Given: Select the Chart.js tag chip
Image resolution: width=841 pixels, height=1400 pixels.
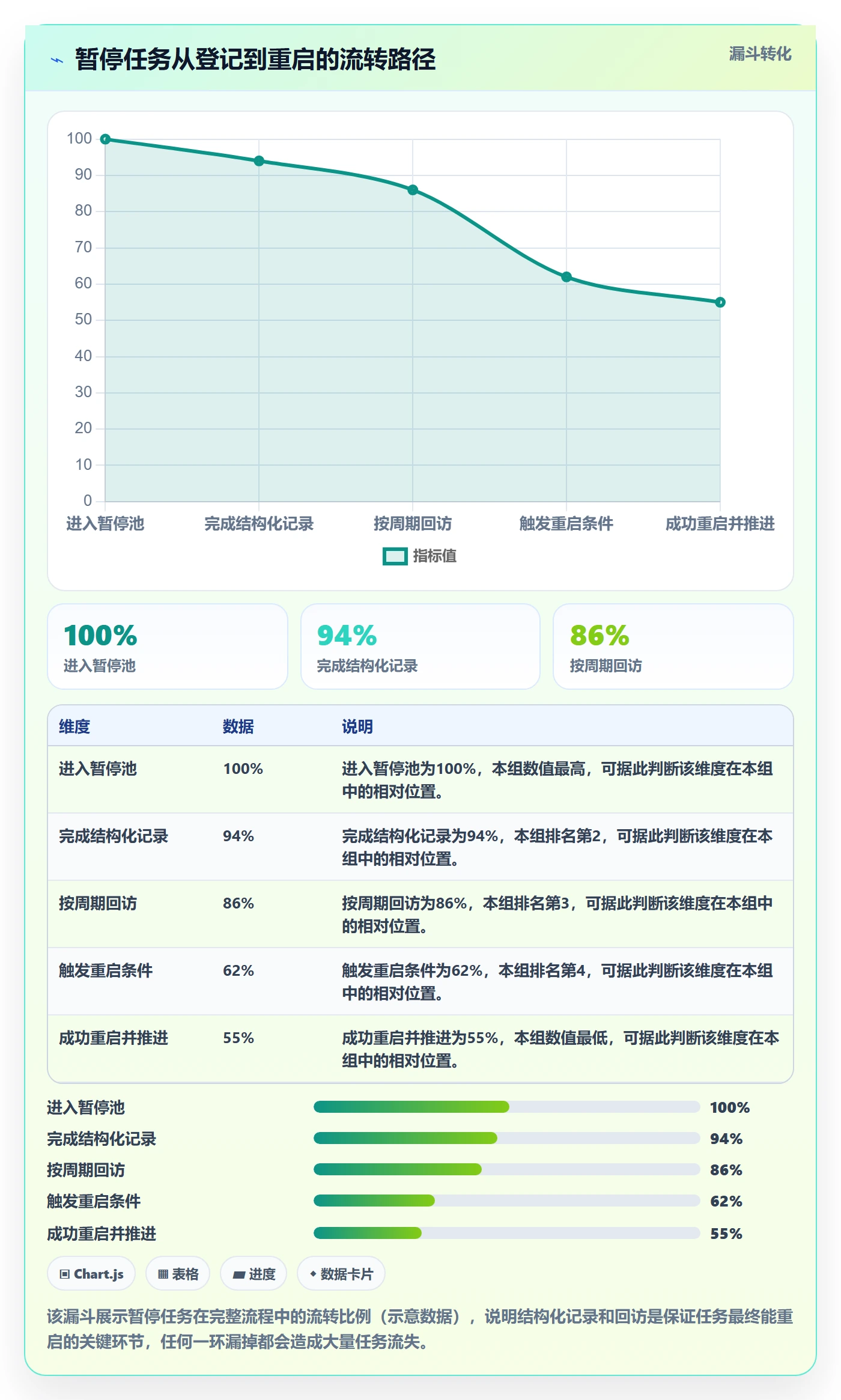Looking at the screenshot, I should (91, 1274).
